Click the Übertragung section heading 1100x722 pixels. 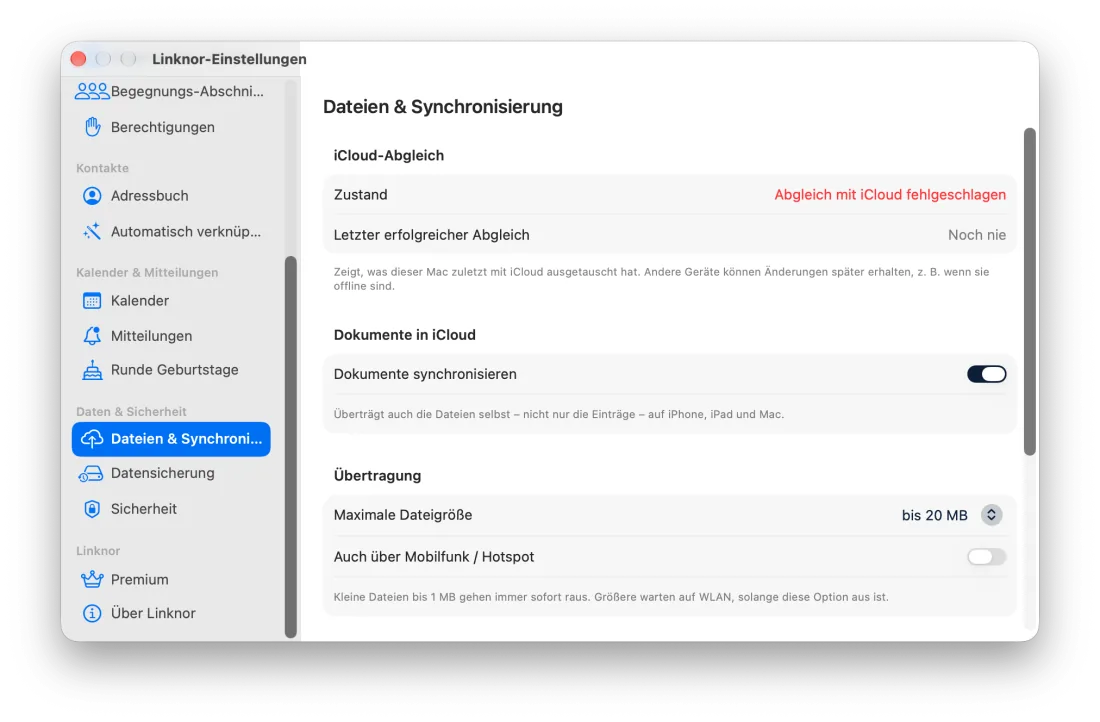tap(377, 476)
